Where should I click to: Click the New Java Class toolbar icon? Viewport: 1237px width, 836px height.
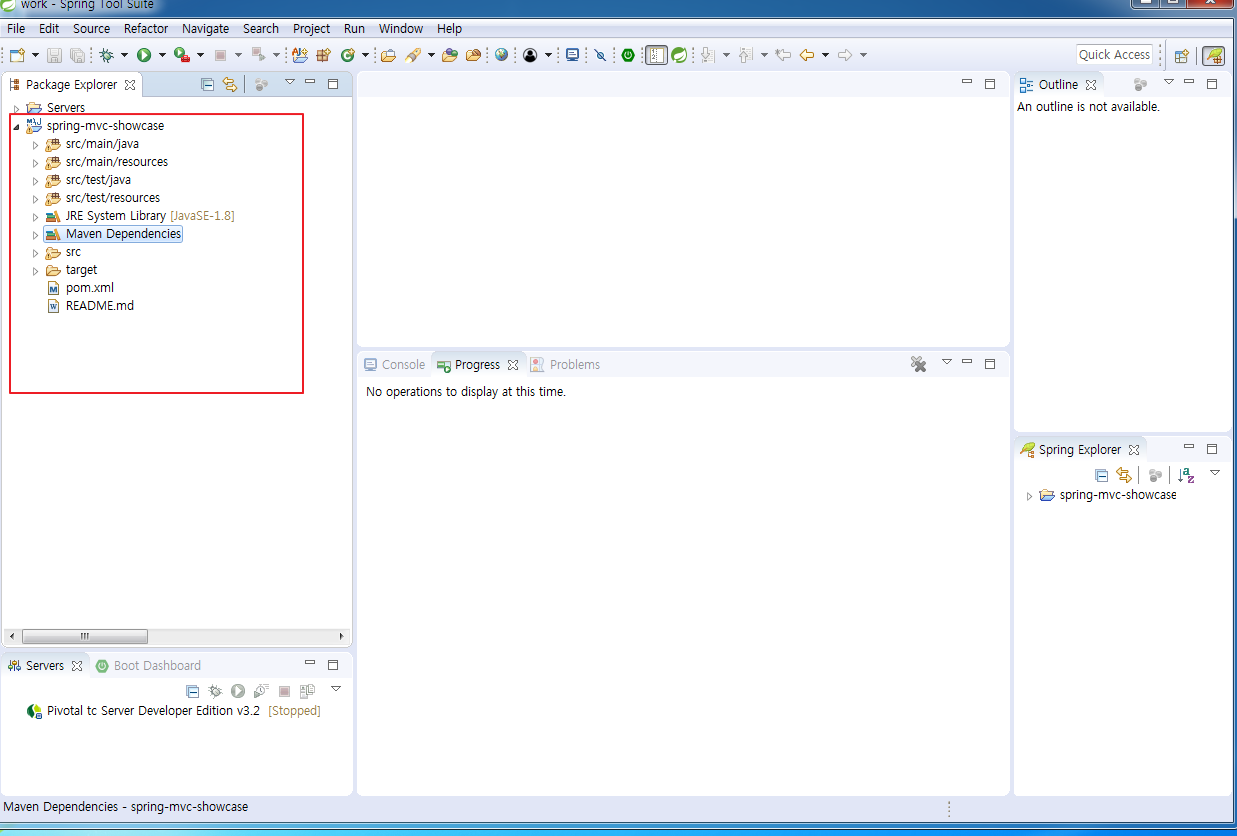pos(348,55)
